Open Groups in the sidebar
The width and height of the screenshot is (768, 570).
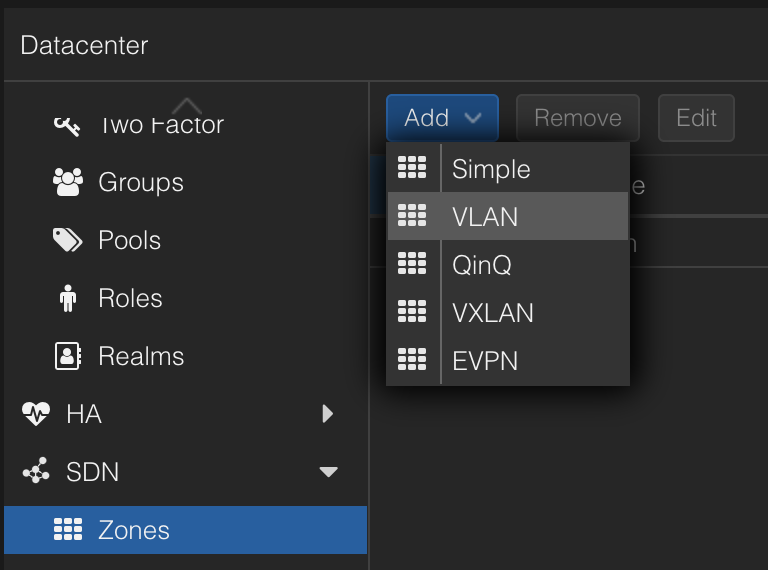pyautogui.click(x=186, y=182)
